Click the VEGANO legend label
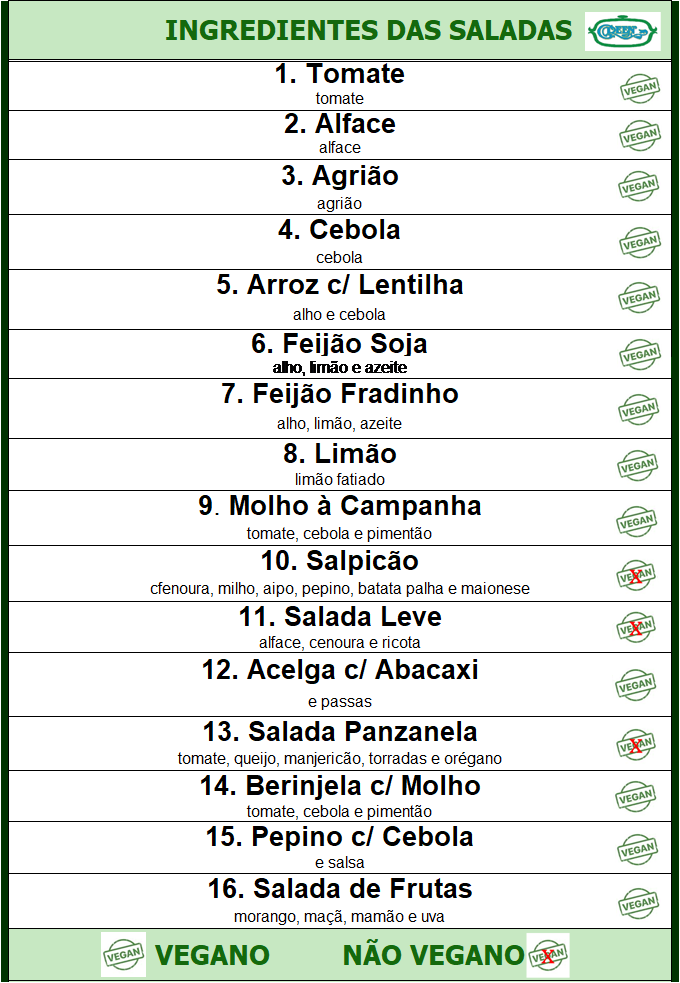680x983 pixels. [213, 956]
